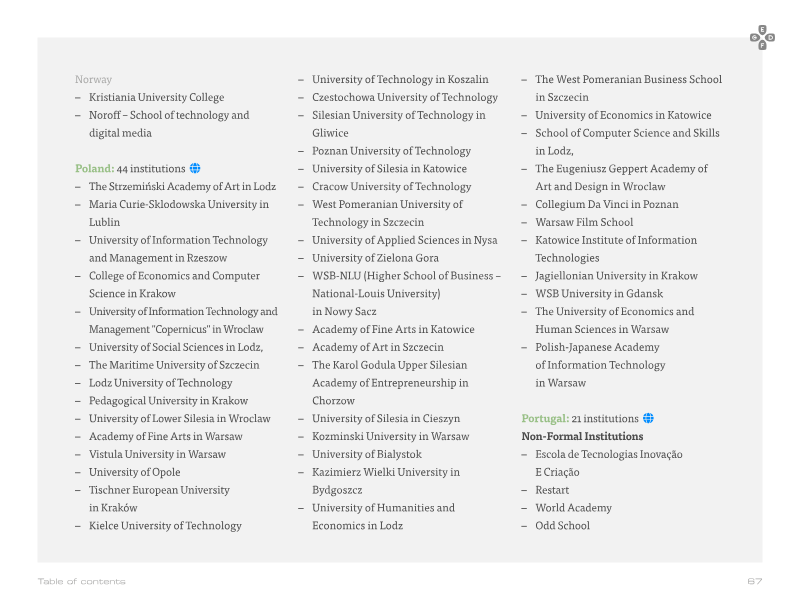This screenshot has height=600, width=800.
Task: Click the EGDF logo icon in corner
Action: pyautogui.click(x=762, y=38)
